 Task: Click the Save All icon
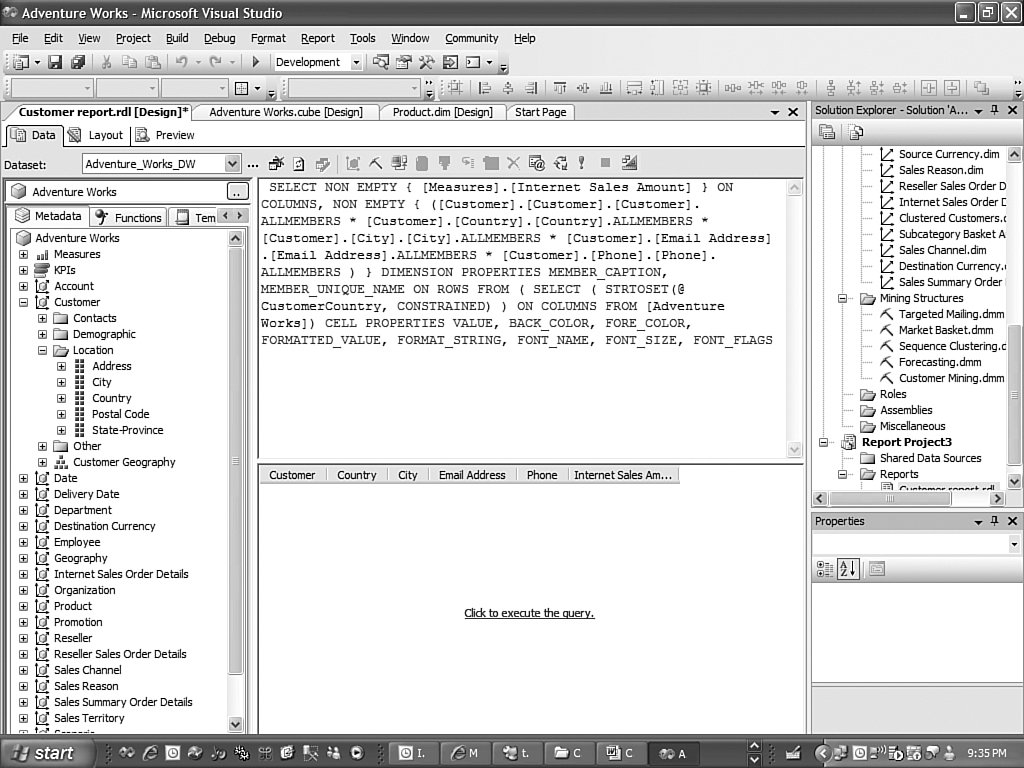[78, 62]
